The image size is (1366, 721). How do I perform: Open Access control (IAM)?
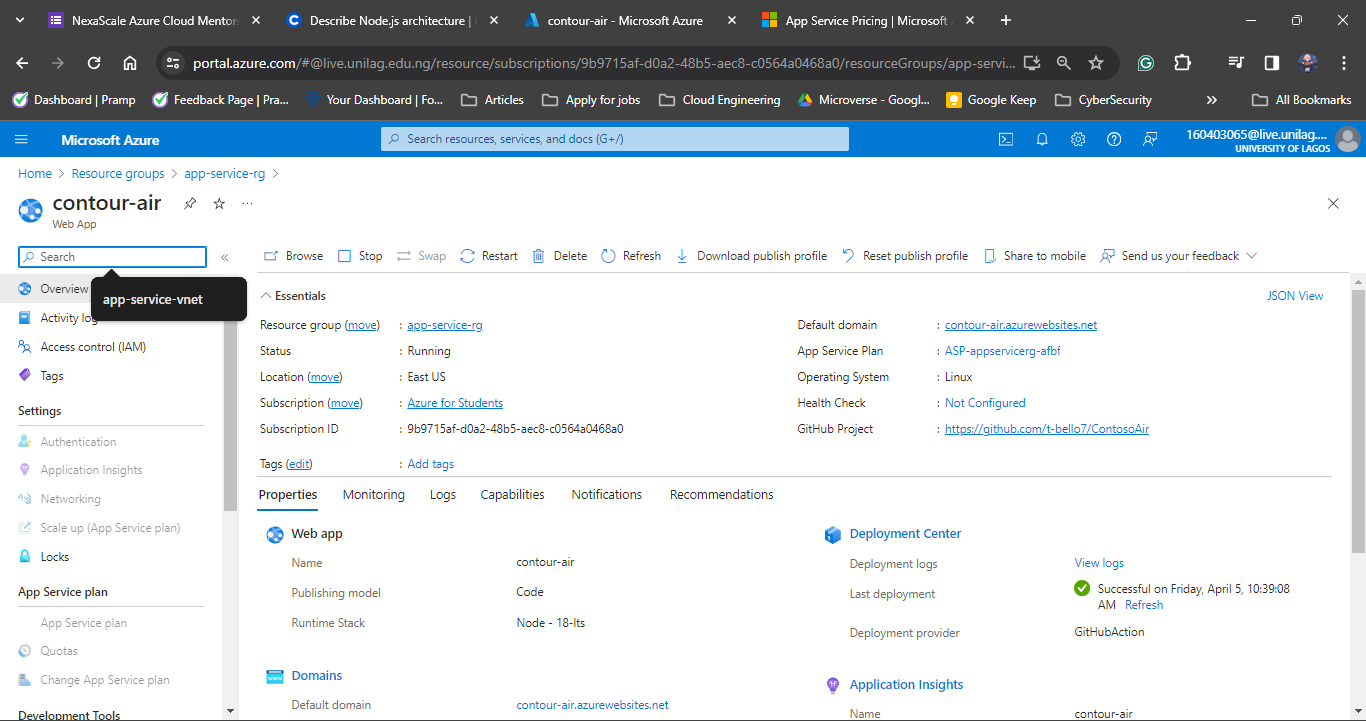point(82,347)
